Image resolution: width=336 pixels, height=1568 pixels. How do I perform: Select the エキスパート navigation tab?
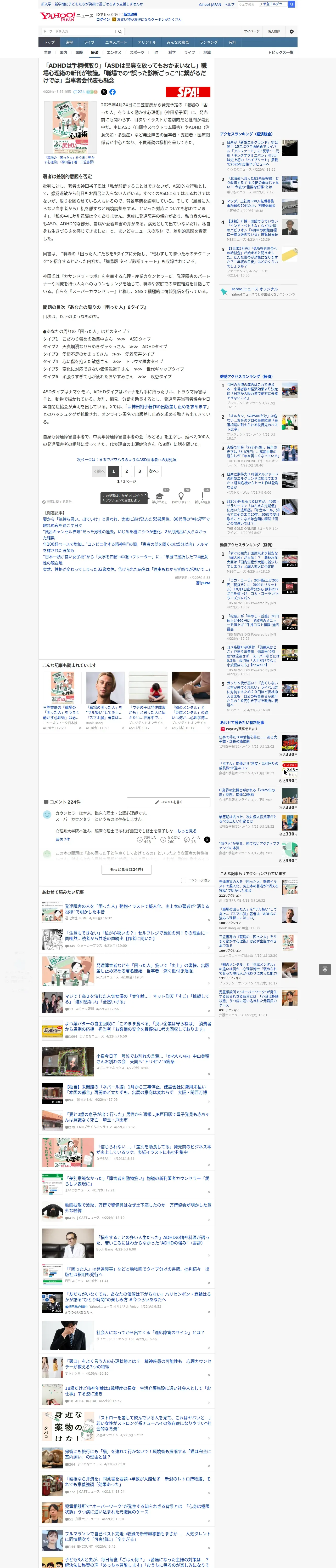[x=116, y=43]
